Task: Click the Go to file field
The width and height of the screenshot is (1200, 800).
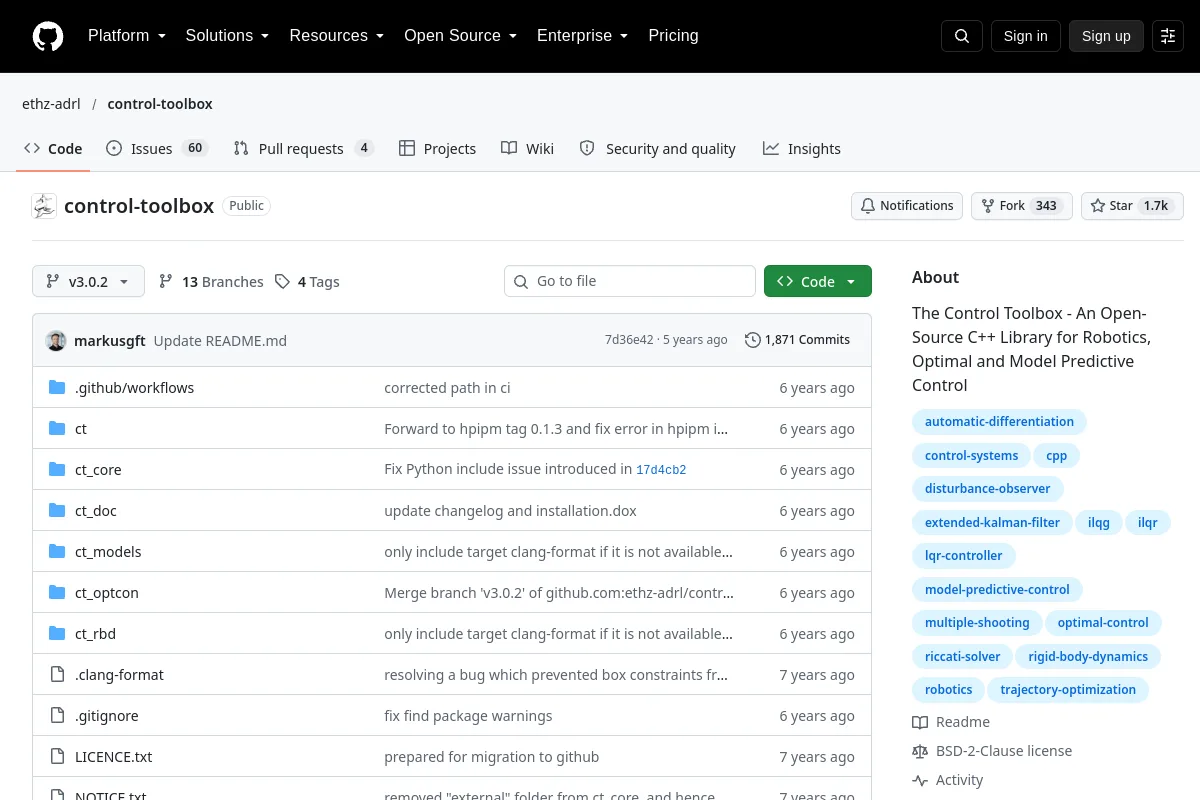Action: 630,282
